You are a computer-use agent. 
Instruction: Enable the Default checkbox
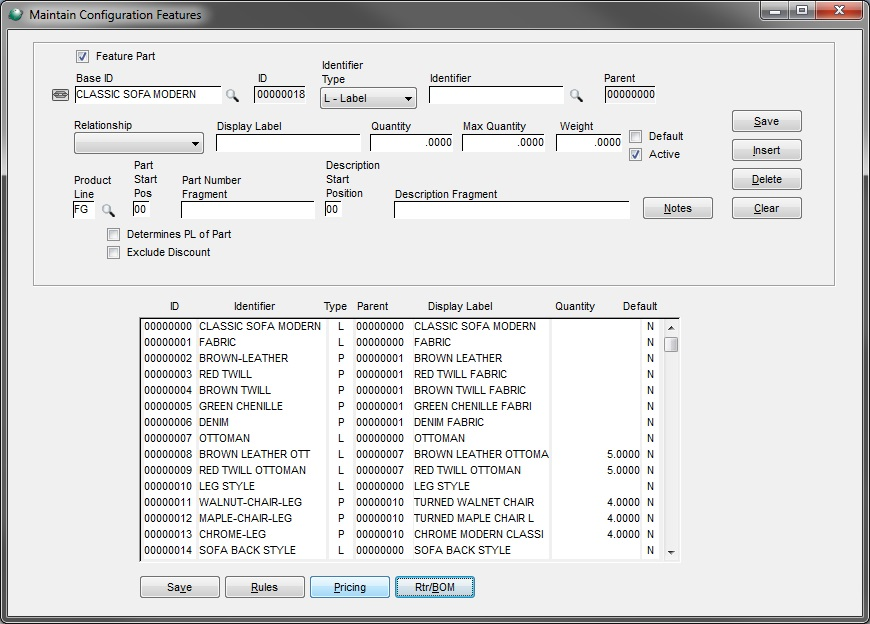636,136
